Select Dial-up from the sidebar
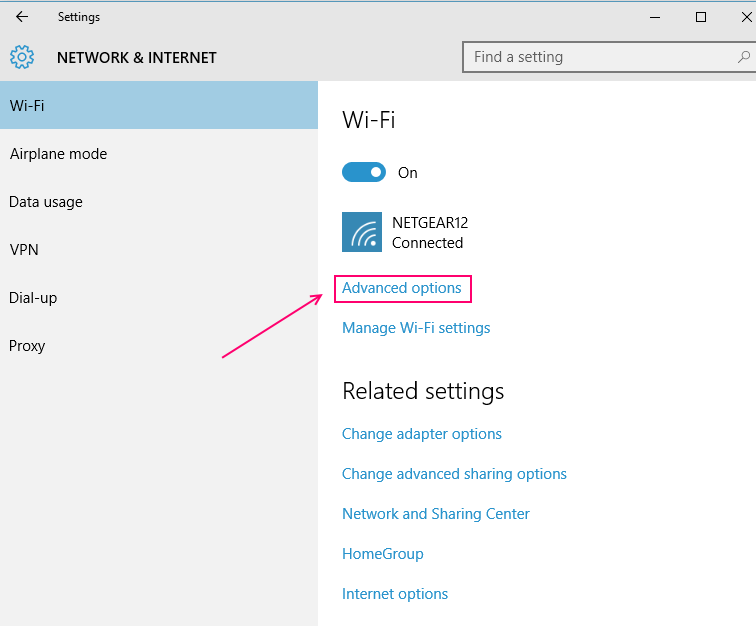 (35, 298)
